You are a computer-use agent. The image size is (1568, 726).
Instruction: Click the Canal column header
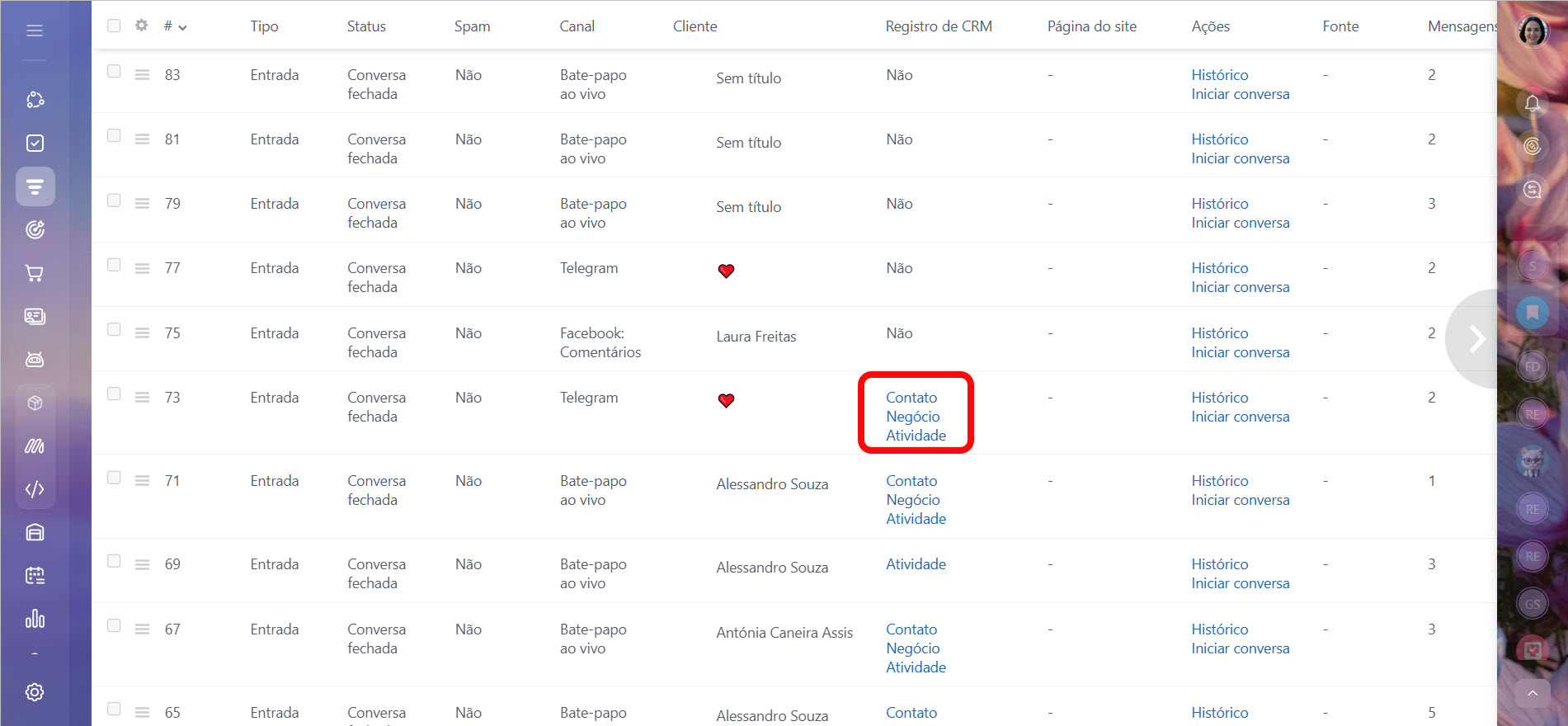pos(577,26)
